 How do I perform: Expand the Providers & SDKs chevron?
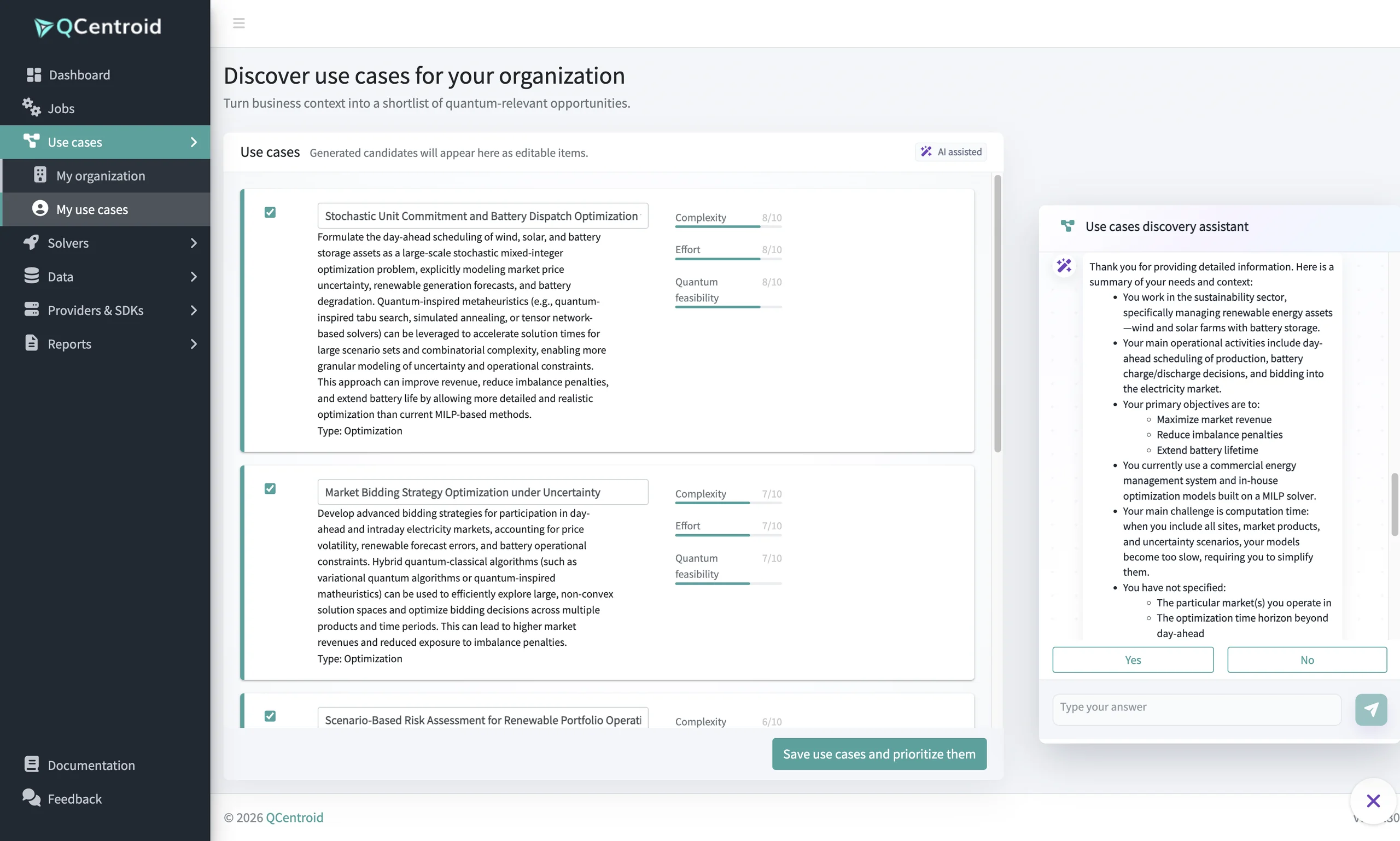[x=194, y=311]
